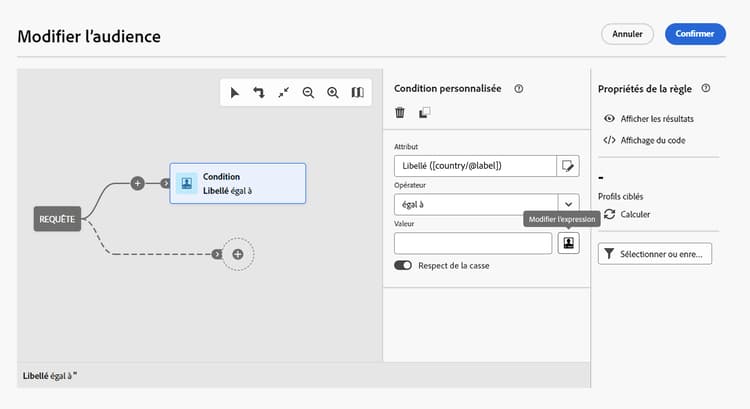Image resolution: width=750 pixels, height=409 pixels.
Task: Click the Confirmer button
Action: [695, 34]
